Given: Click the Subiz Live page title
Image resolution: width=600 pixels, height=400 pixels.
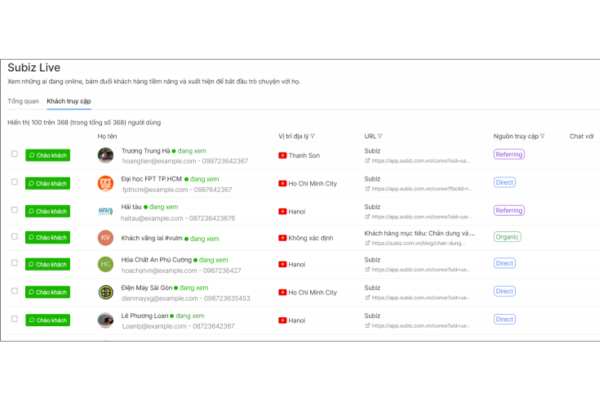Looking at the screenshot, I should click(x=34, y=68).
